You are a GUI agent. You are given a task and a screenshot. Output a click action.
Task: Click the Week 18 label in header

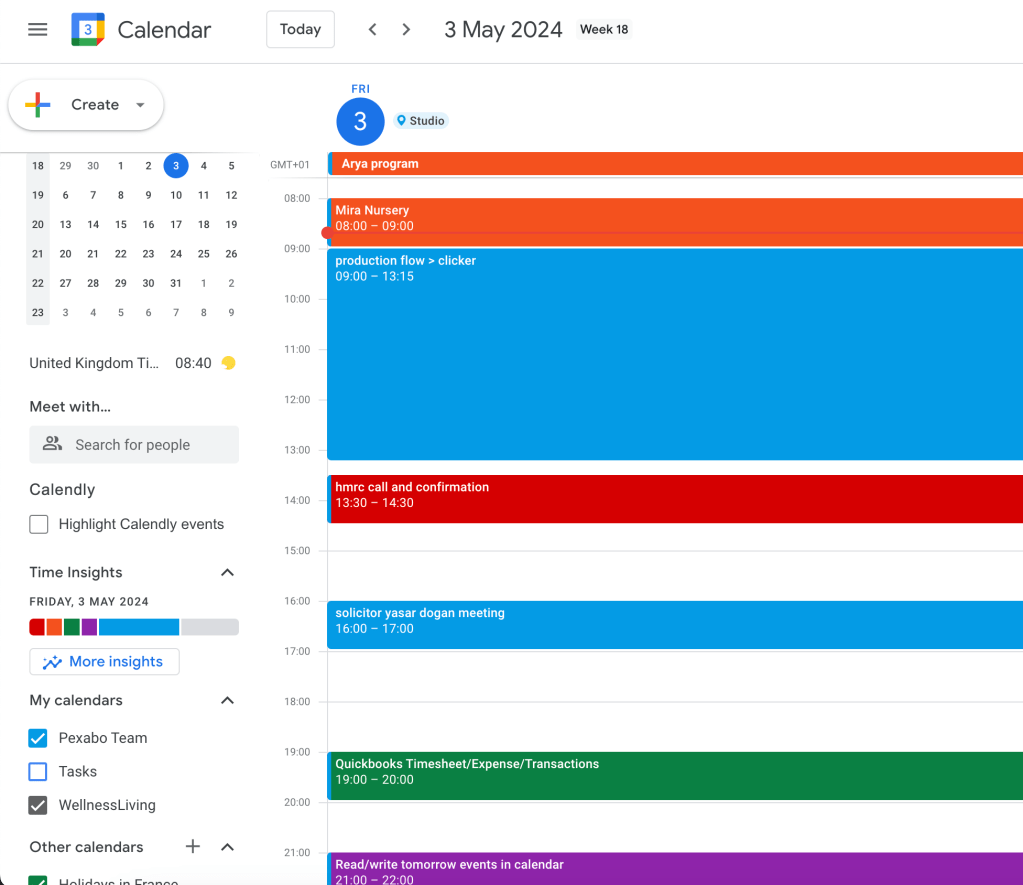tap(604, 29)
